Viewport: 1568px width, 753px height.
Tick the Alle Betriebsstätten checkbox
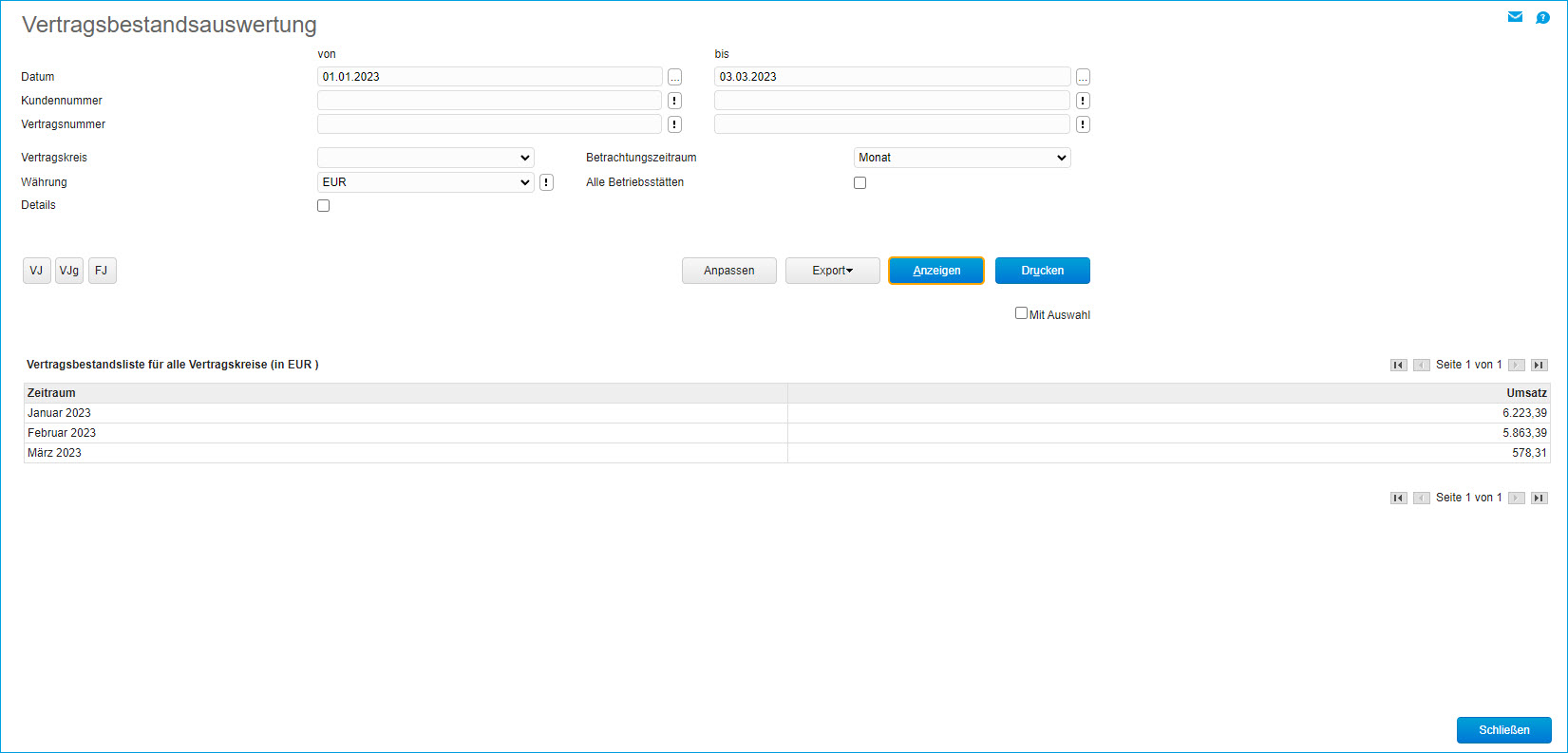(x=860, y=183)
